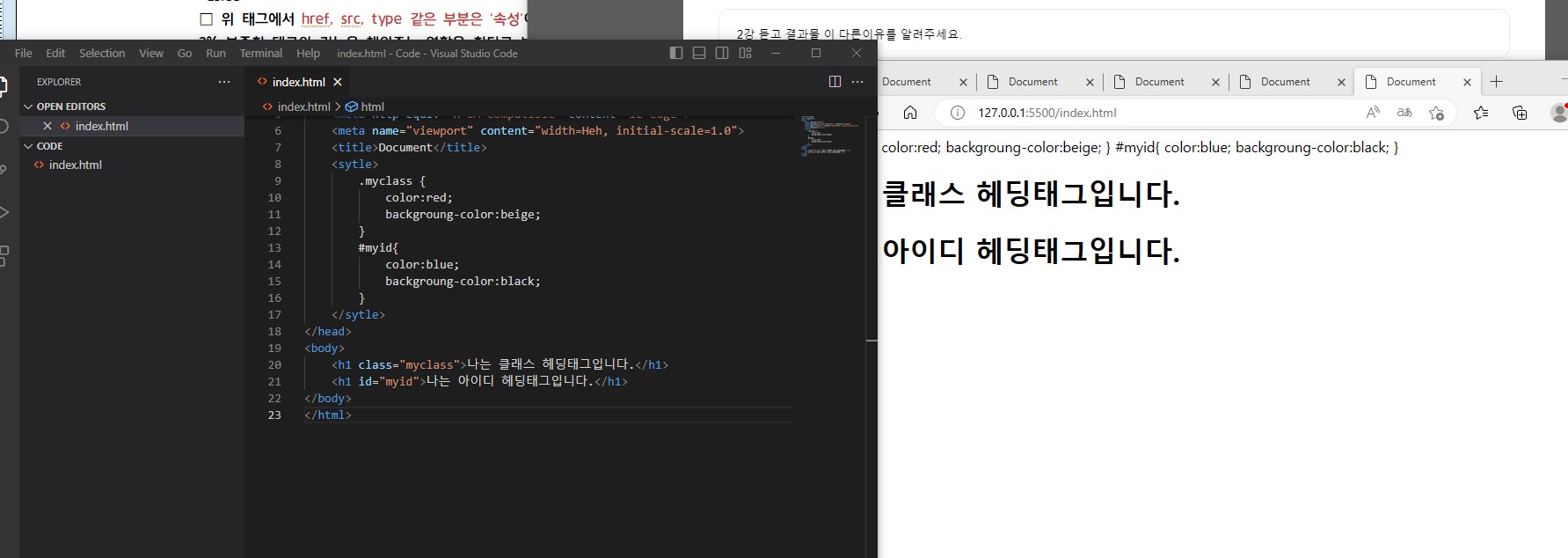The height and width of the screenshot is (558, 1568).
Task: Open the Favorites list in Edge
Action: [x=1481, y=113]
